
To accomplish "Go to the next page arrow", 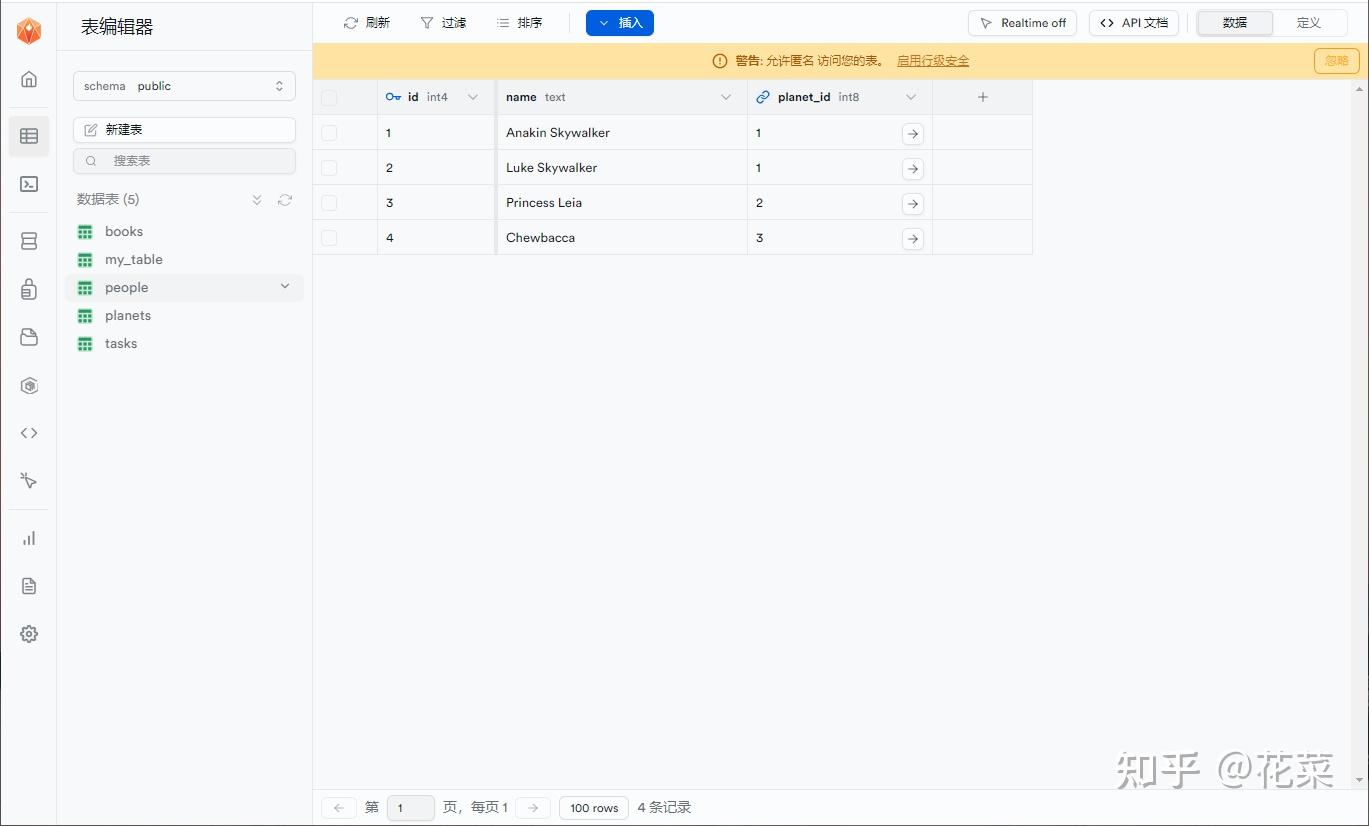I will [533, 808].
